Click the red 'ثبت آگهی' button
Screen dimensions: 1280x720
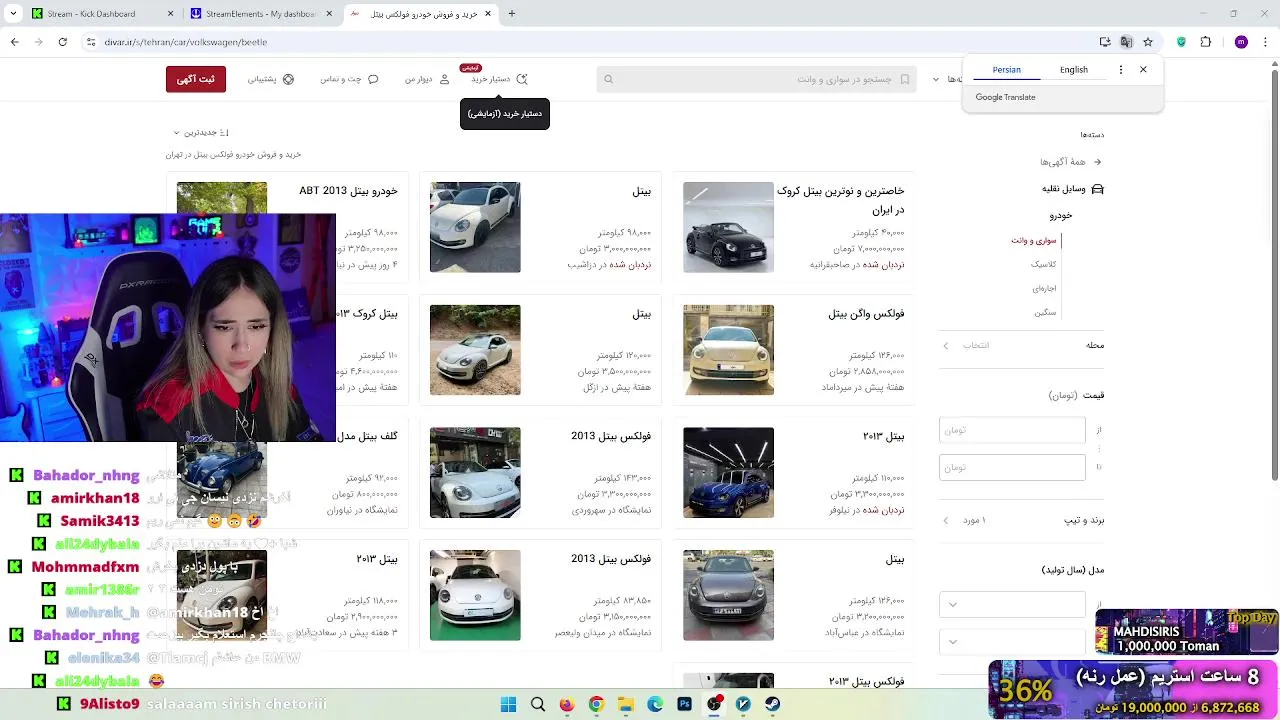pos(196,79)
